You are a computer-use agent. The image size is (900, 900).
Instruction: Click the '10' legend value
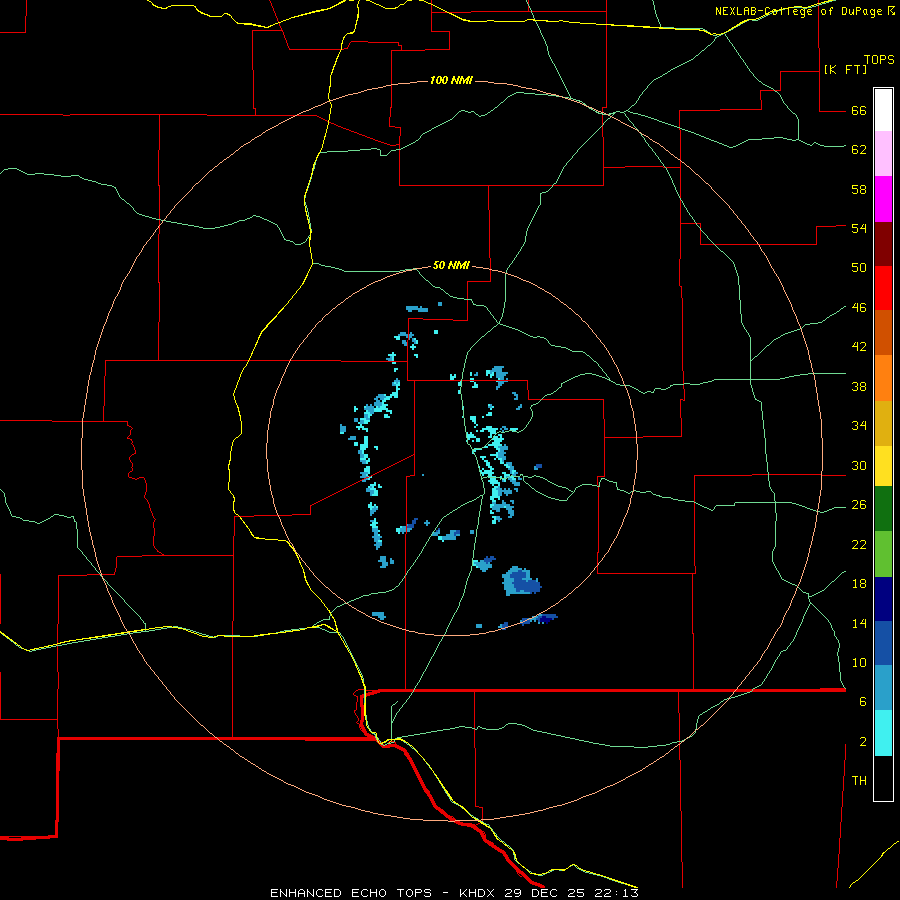coord(859,663)
